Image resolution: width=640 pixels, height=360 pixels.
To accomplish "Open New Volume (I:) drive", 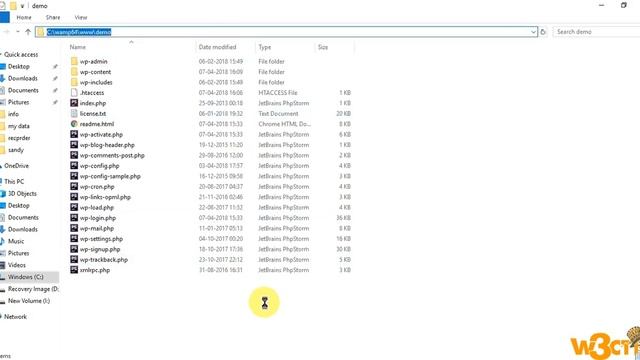I will [29, 301].
